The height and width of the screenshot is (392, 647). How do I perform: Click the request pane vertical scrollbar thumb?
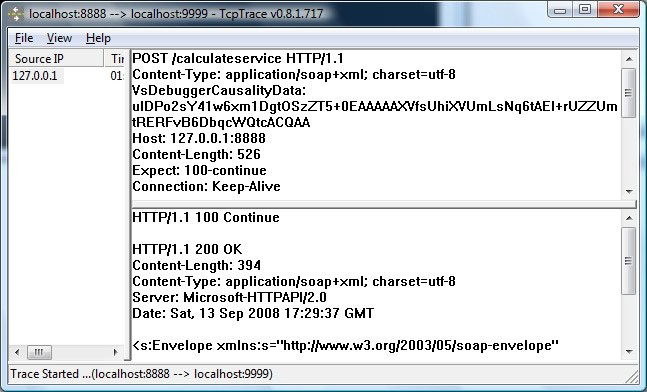pos(628,93)
